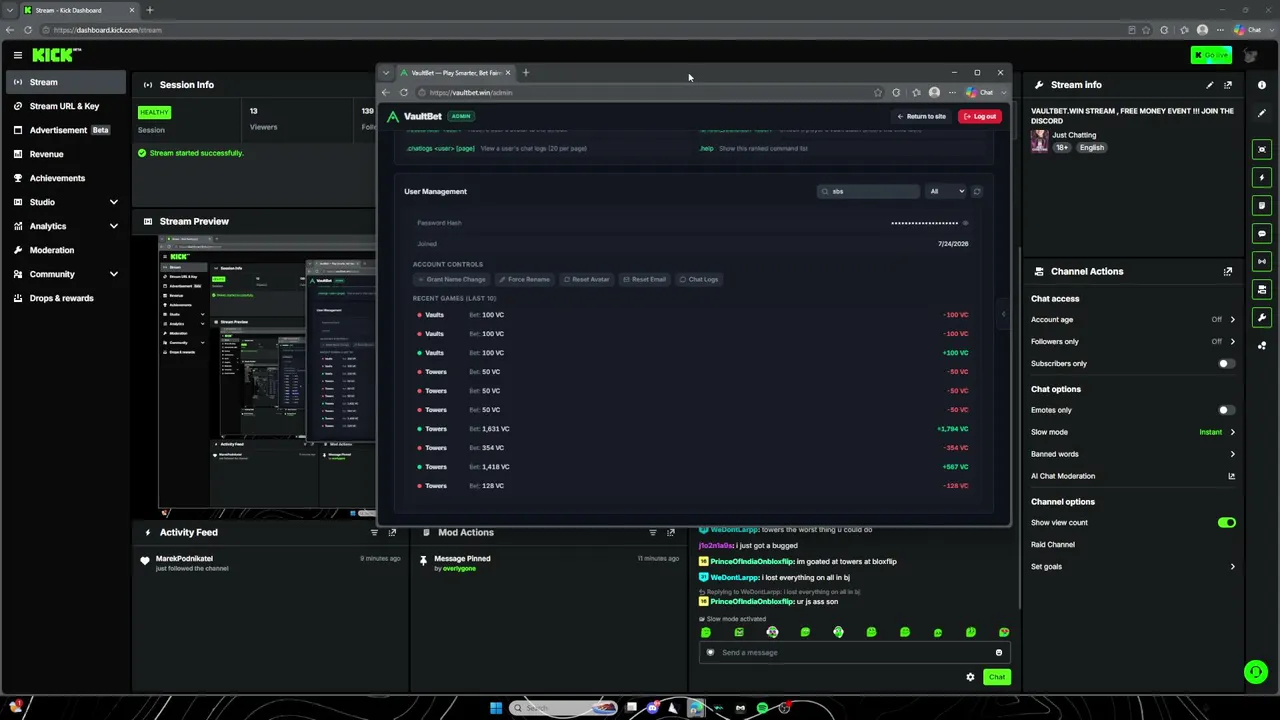Expand the Analytics sidebar section
1280x720 pixels.
click(x=114, y=226)
